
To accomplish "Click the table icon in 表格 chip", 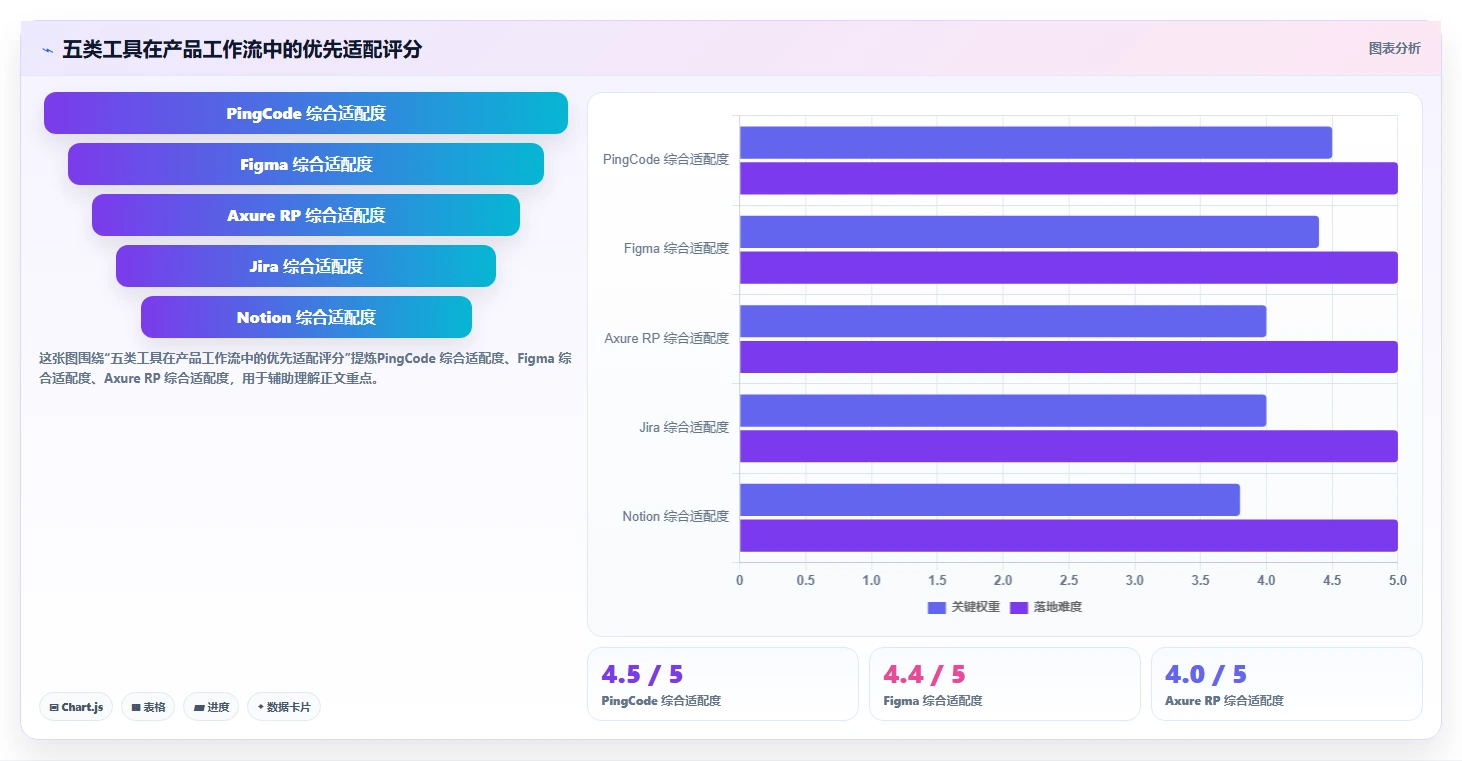I will (x=136, y=707).
